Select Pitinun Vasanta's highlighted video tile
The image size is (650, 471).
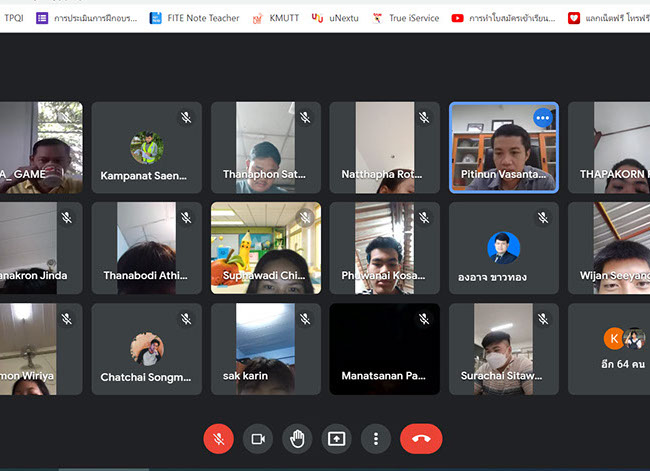(503, 147)
